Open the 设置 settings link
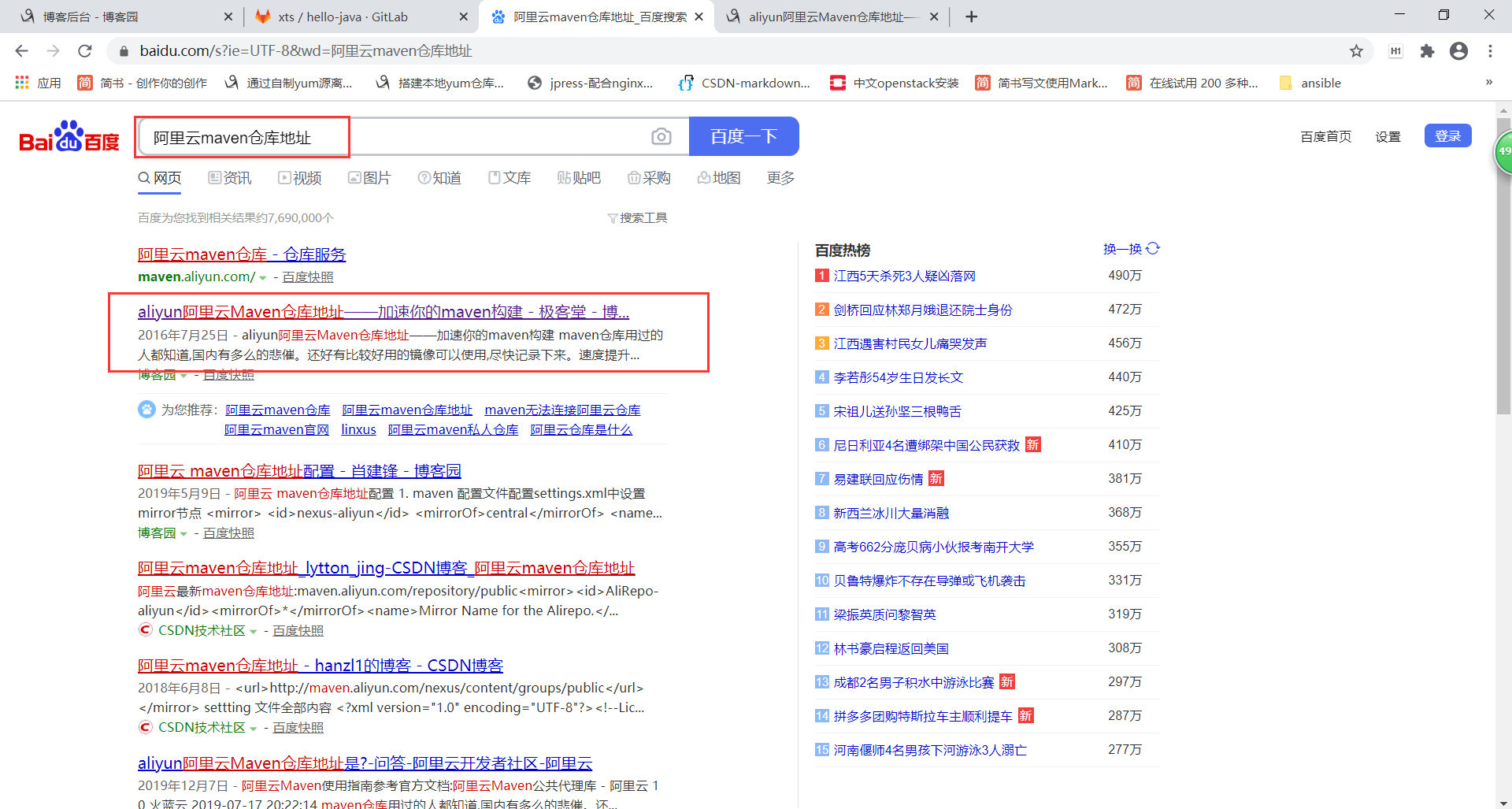 (x=1388, y=137)
